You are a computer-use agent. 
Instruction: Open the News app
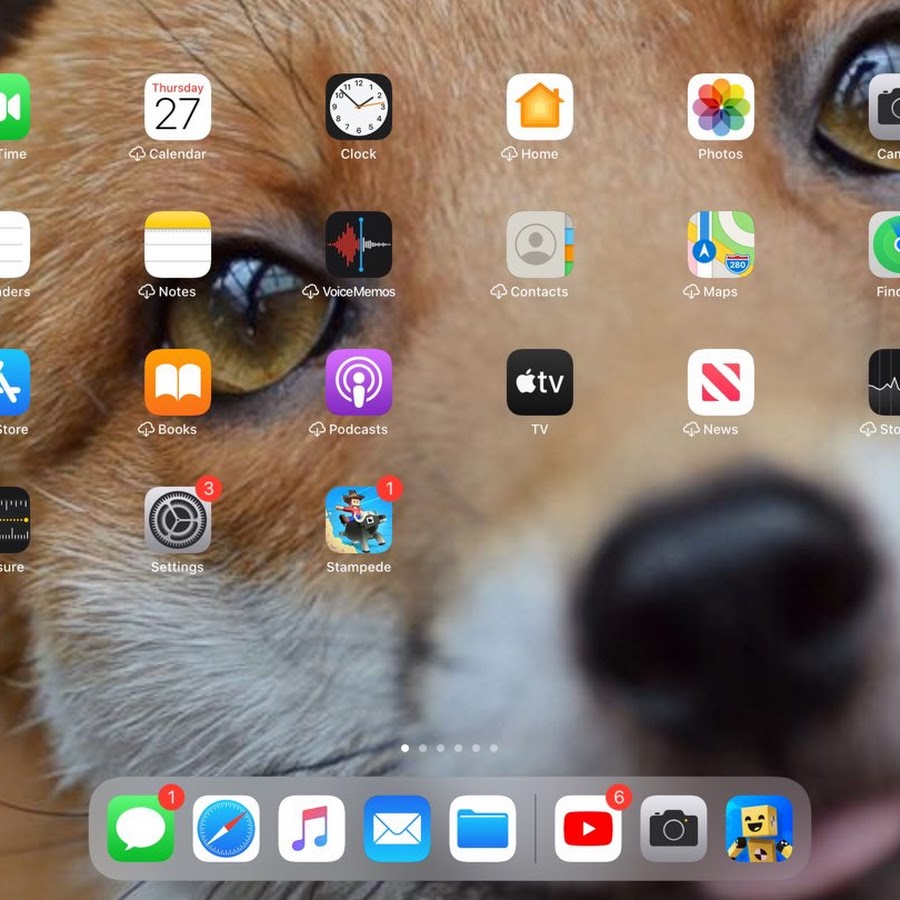tap(721, 382)
